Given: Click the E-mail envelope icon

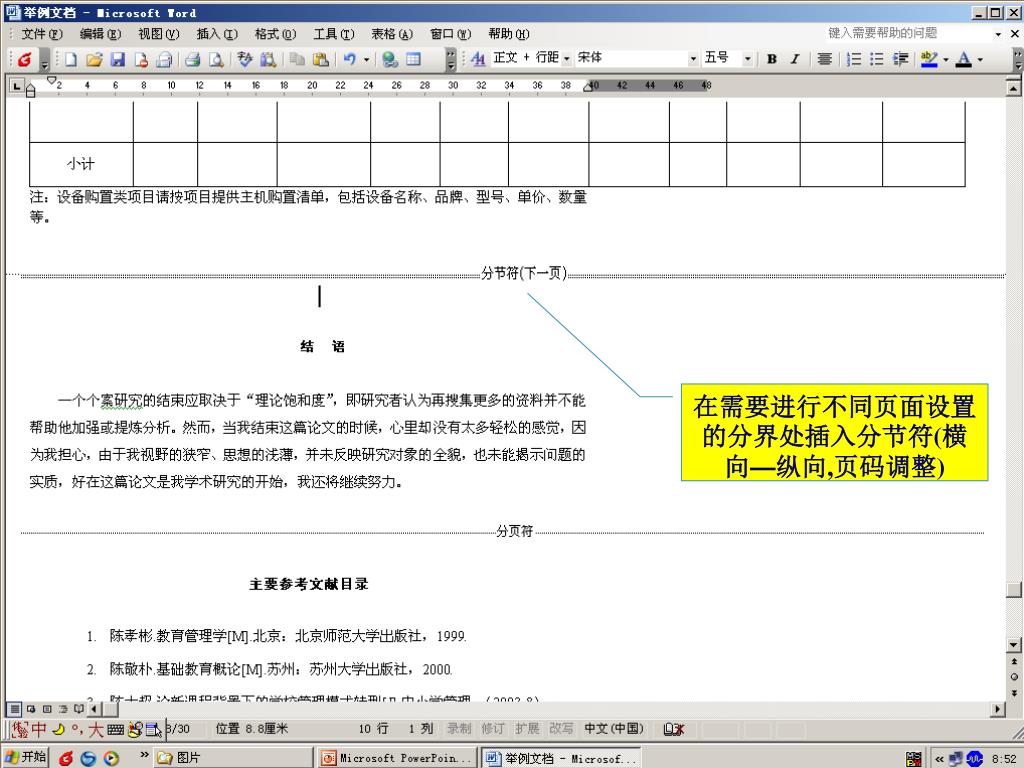Looking at the screenshot, I should point(165,59).
